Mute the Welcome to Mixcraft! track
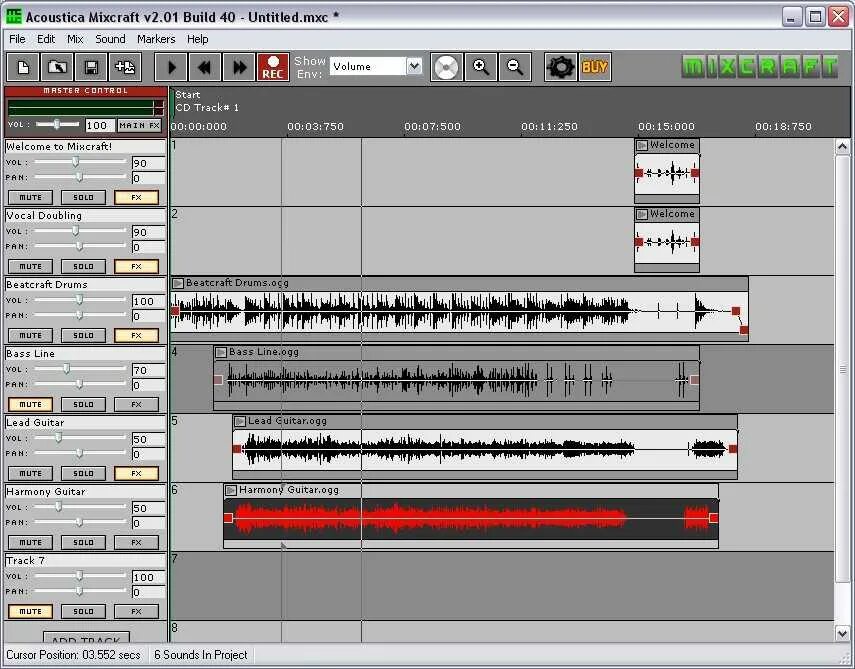 [31, 197]
